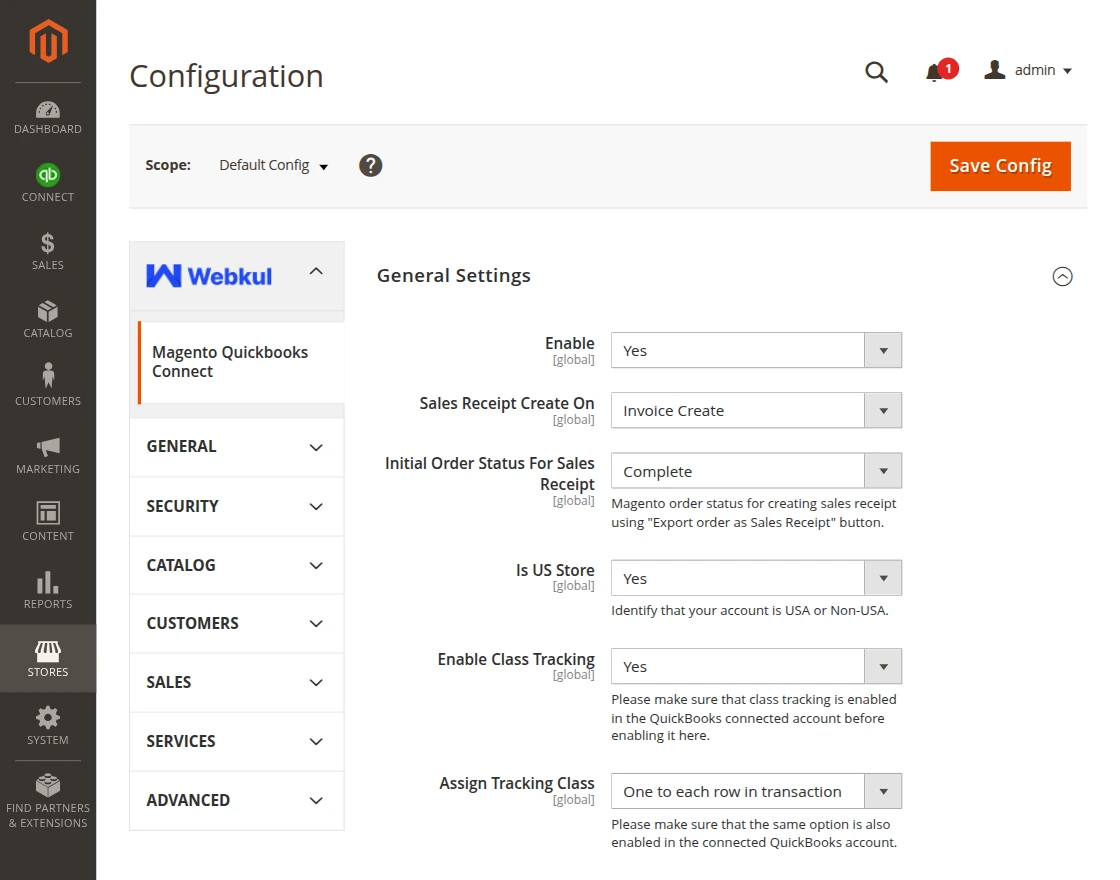Open the admin search magnifier
The height and width of the screenshot is (880, 1120).
pyautogui.click(x=876, y=71)
